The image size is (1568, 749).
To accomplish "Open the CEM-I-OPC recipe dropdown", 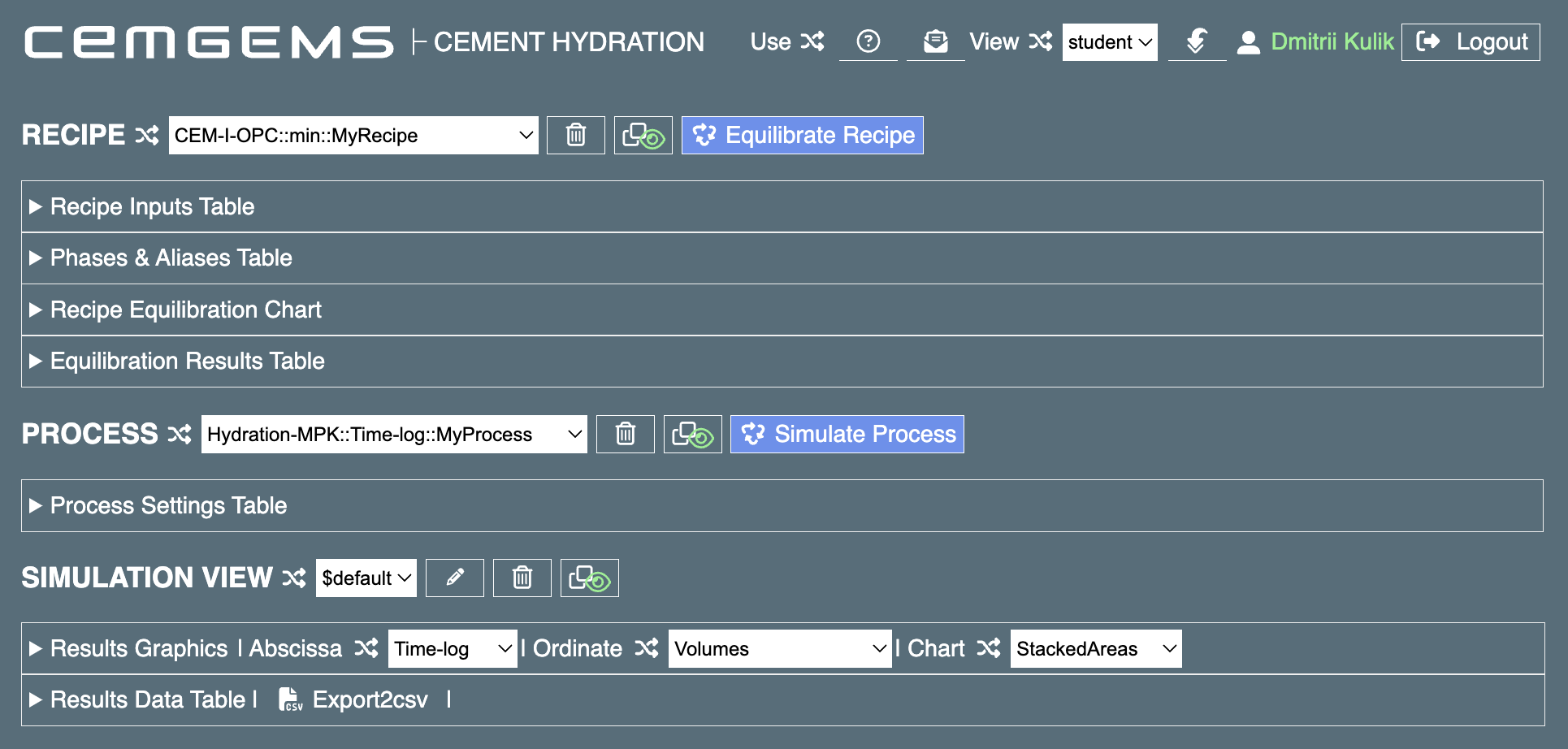I will 353,135.
